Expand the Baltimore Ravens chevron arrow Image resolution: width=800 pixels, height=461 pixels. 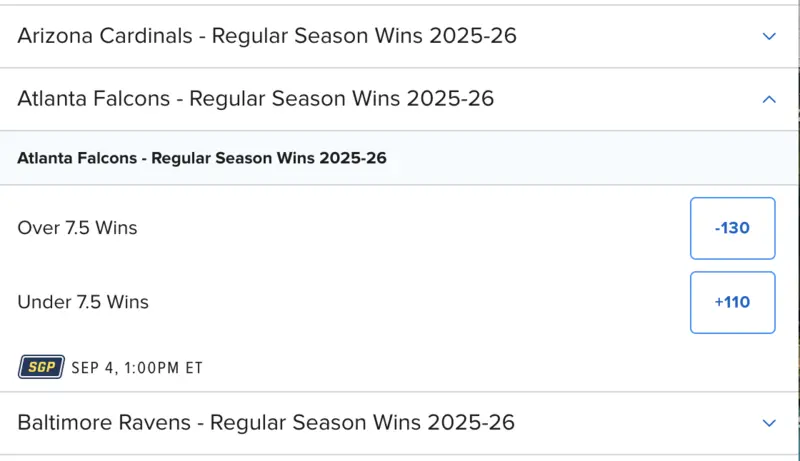pos(768,423)
